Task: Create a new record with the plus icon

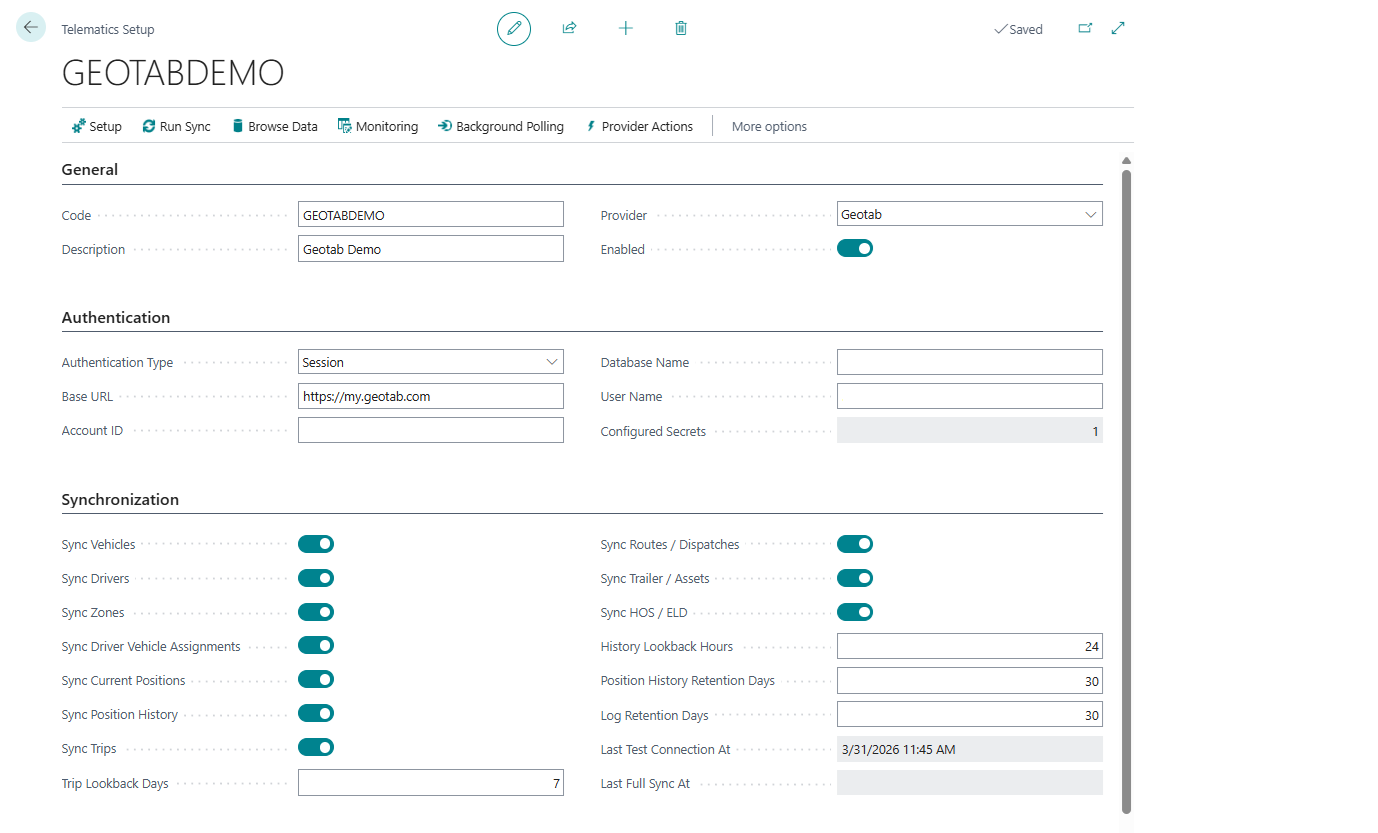Action: click(x=625, y=28)
